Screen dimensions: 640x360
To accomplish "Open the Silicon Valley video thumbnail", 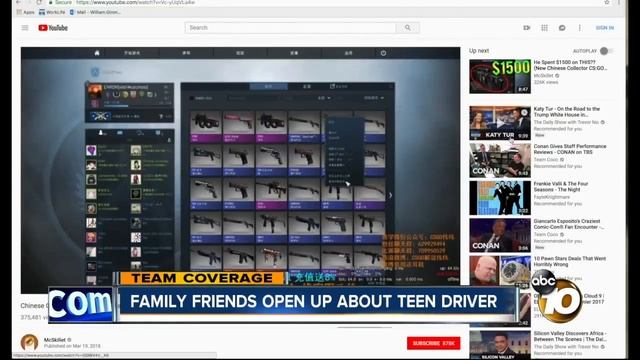I will click(500, 345).
